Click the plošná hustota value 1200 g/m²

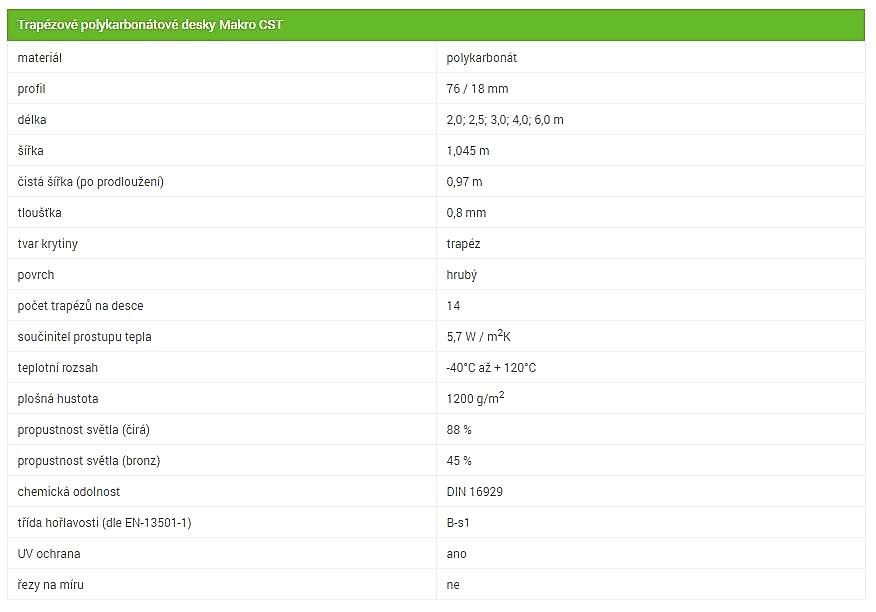[x=475, y=398]
